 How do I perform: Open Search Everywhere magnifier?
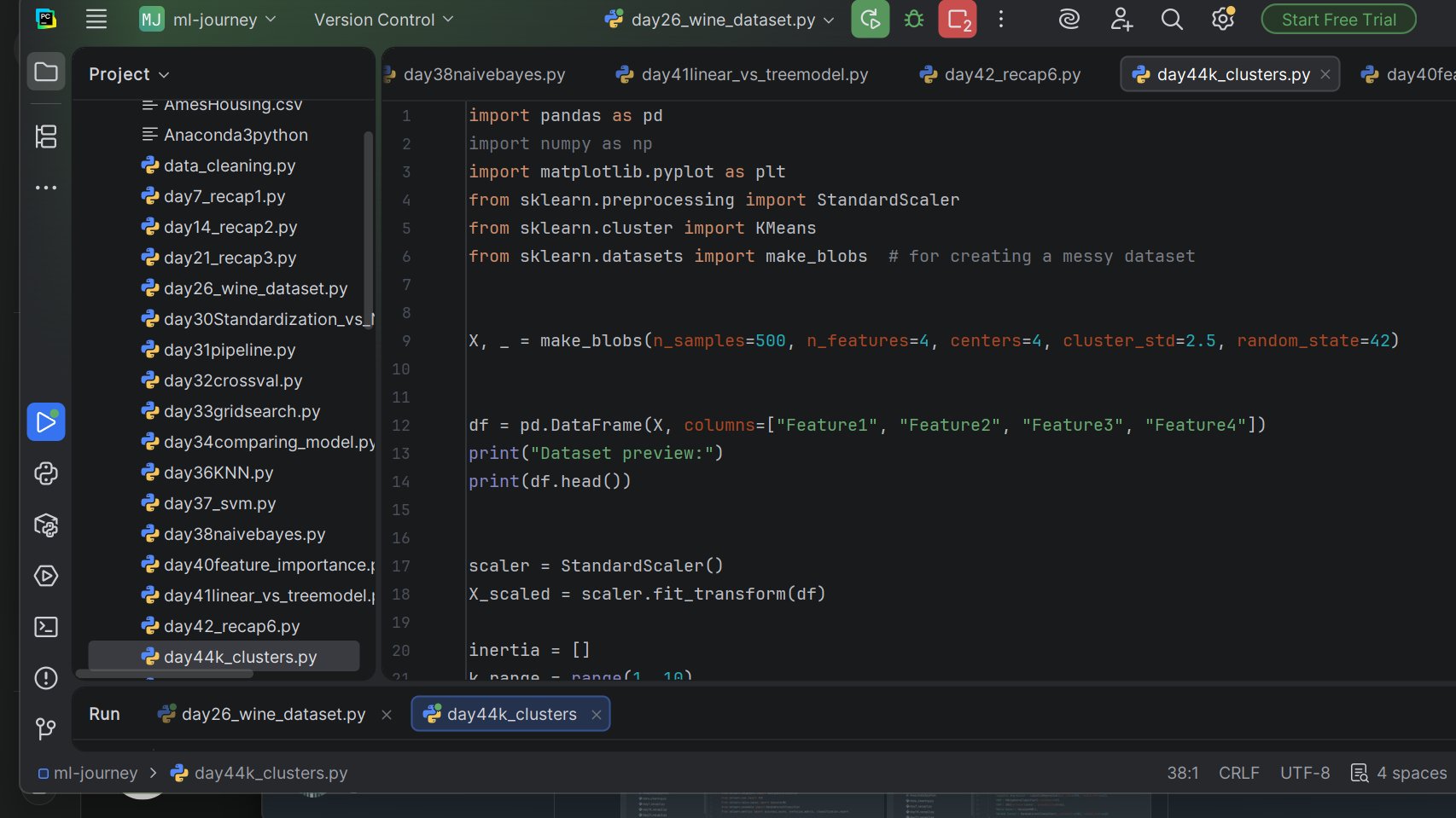[1172, 20]
